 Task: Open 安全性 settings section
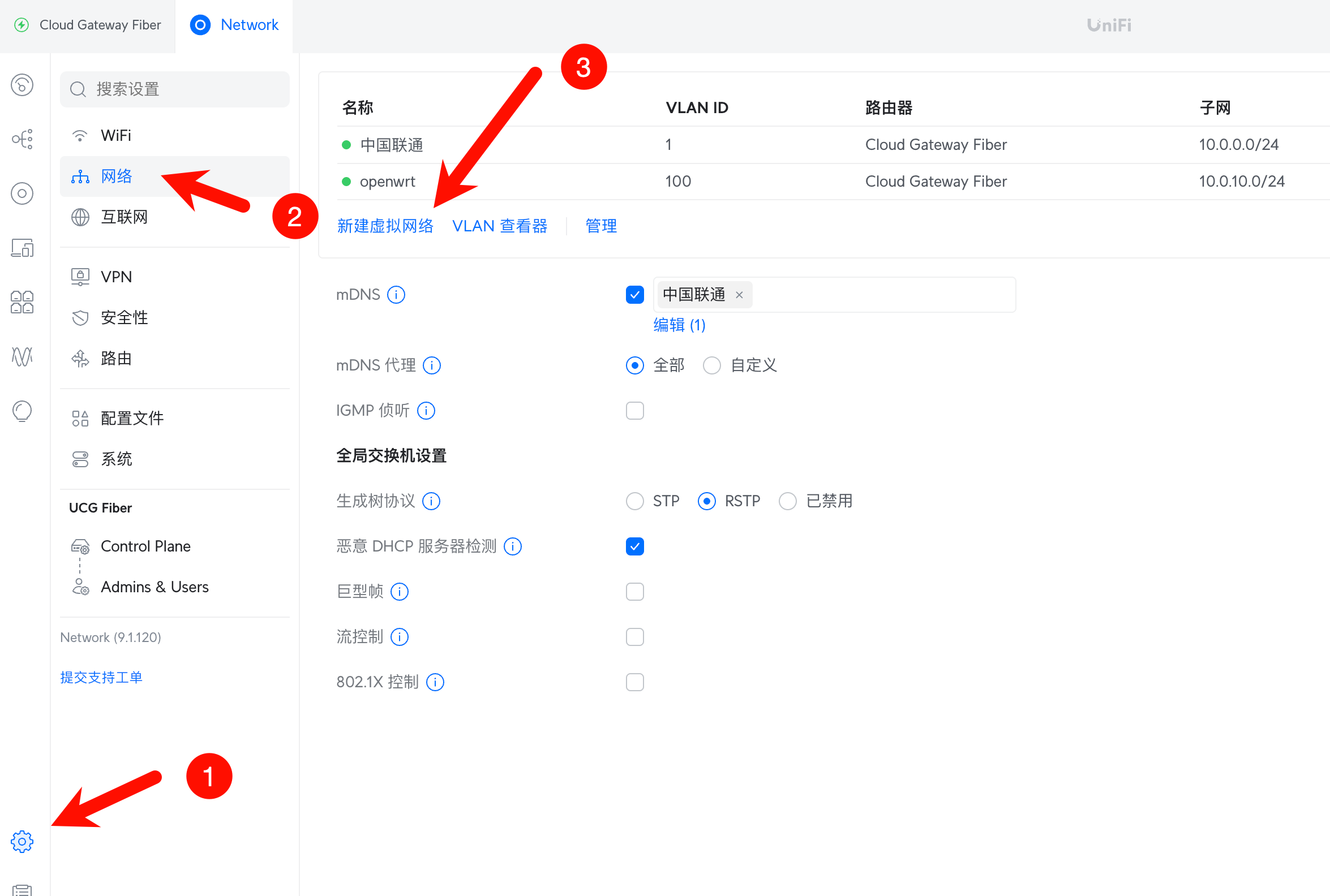point(175,318)
